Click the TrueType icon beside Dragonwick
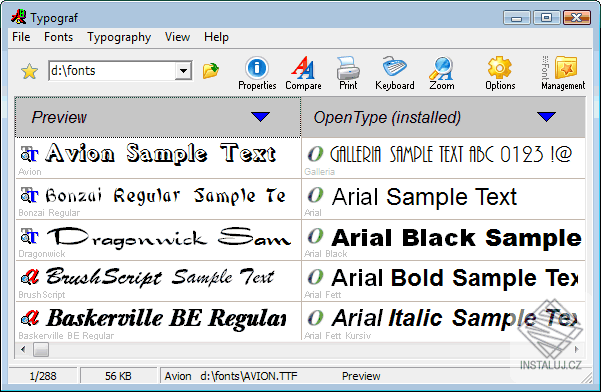The height and width of the screenshot is (392, 601). coord(30,236)
